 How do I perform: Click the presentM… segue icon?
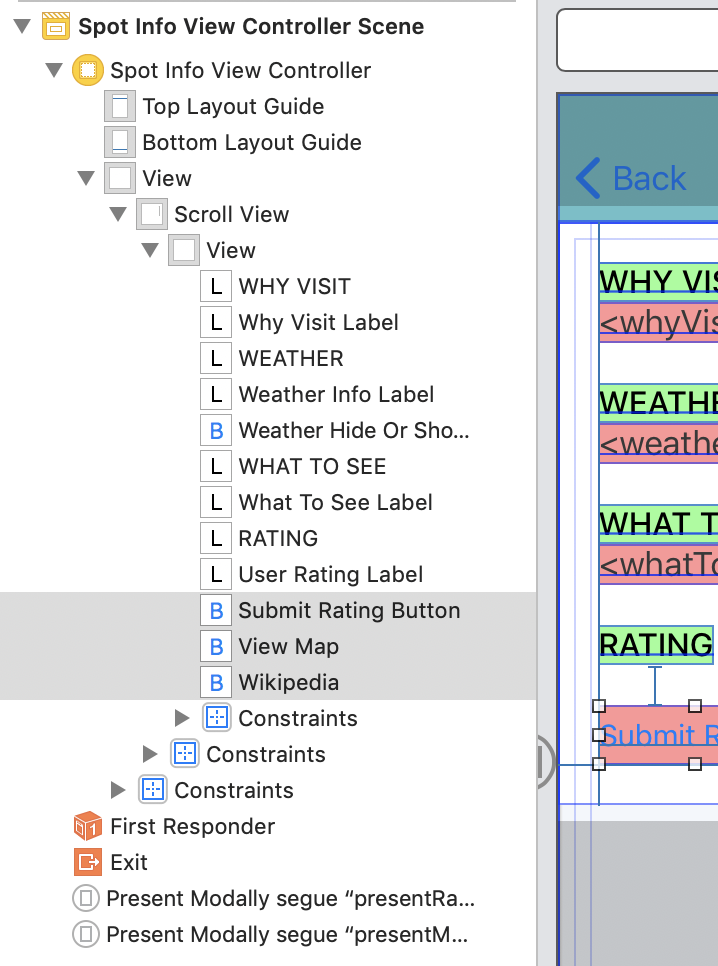pyautogui.click(x=86, y=934)
